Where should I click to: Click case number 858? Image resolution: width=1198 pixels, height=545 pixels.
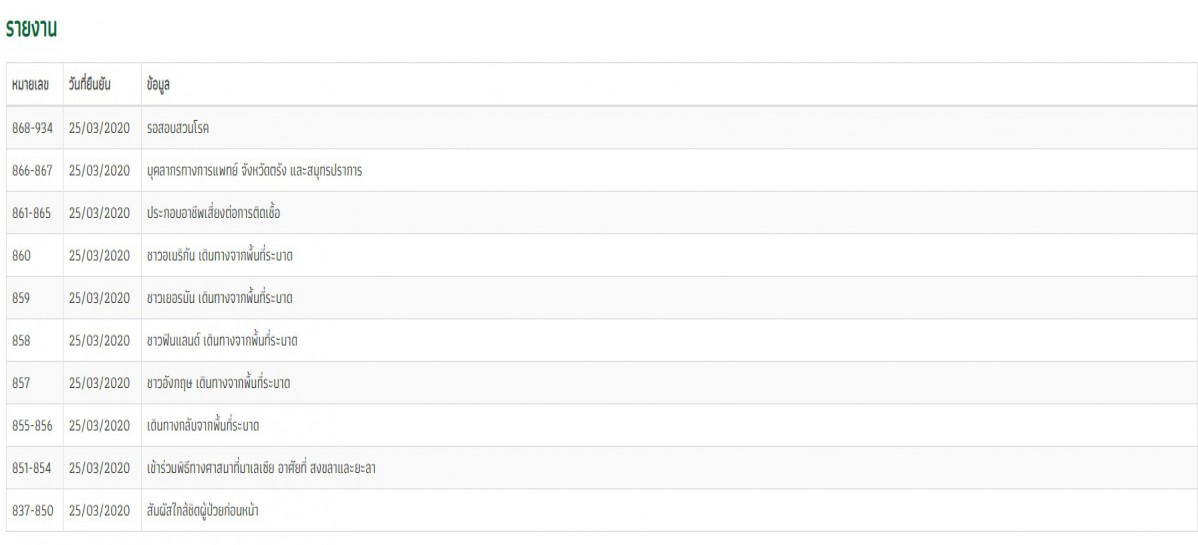[x=21, y=341]
